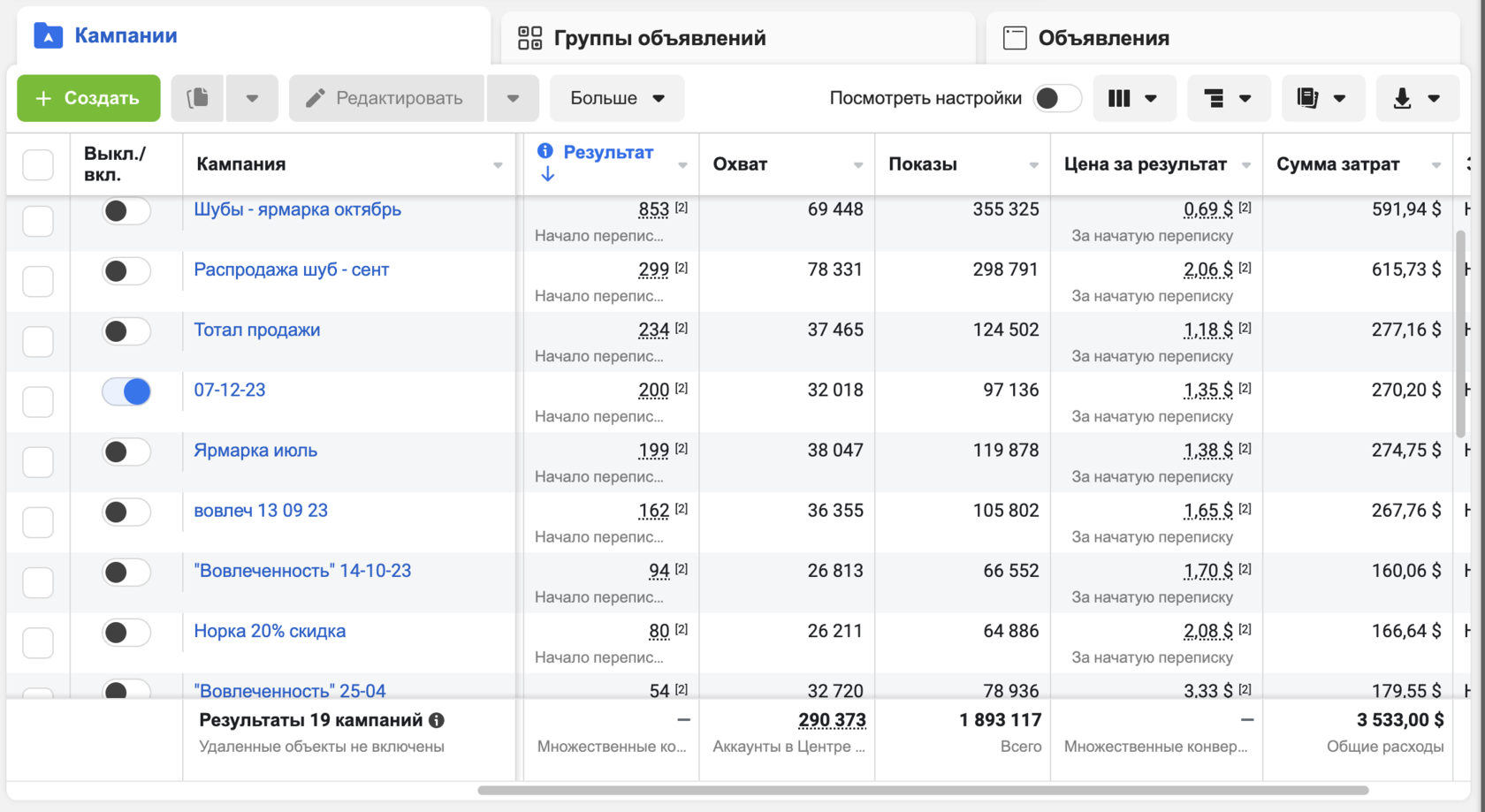Click the breakdown rows icon

pos(1215,98)
